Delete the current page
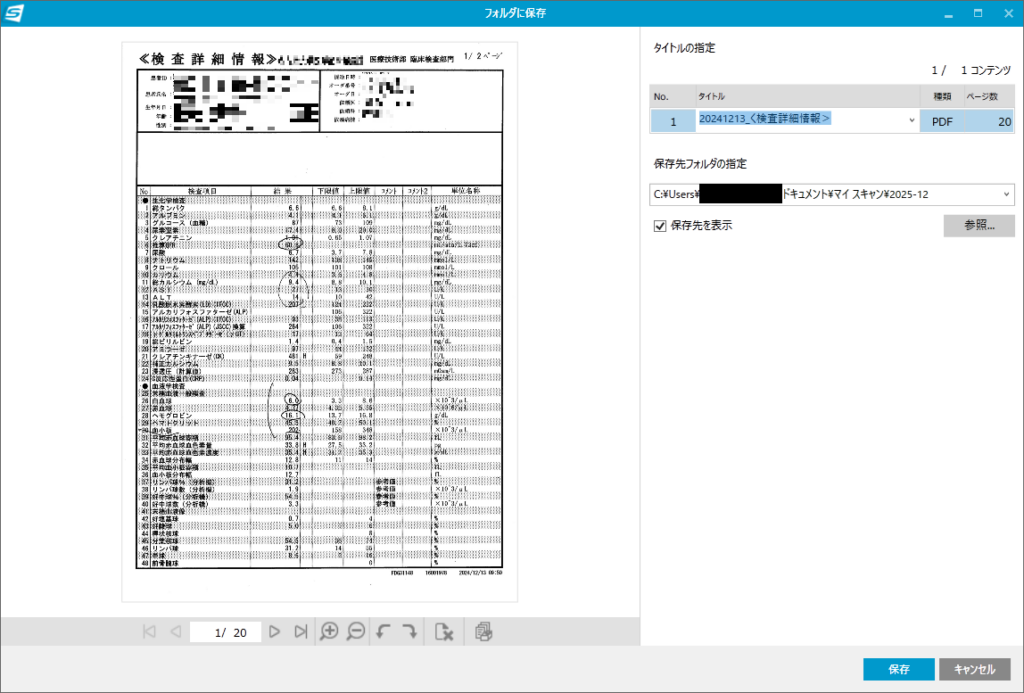 click(x=445, y=632)
